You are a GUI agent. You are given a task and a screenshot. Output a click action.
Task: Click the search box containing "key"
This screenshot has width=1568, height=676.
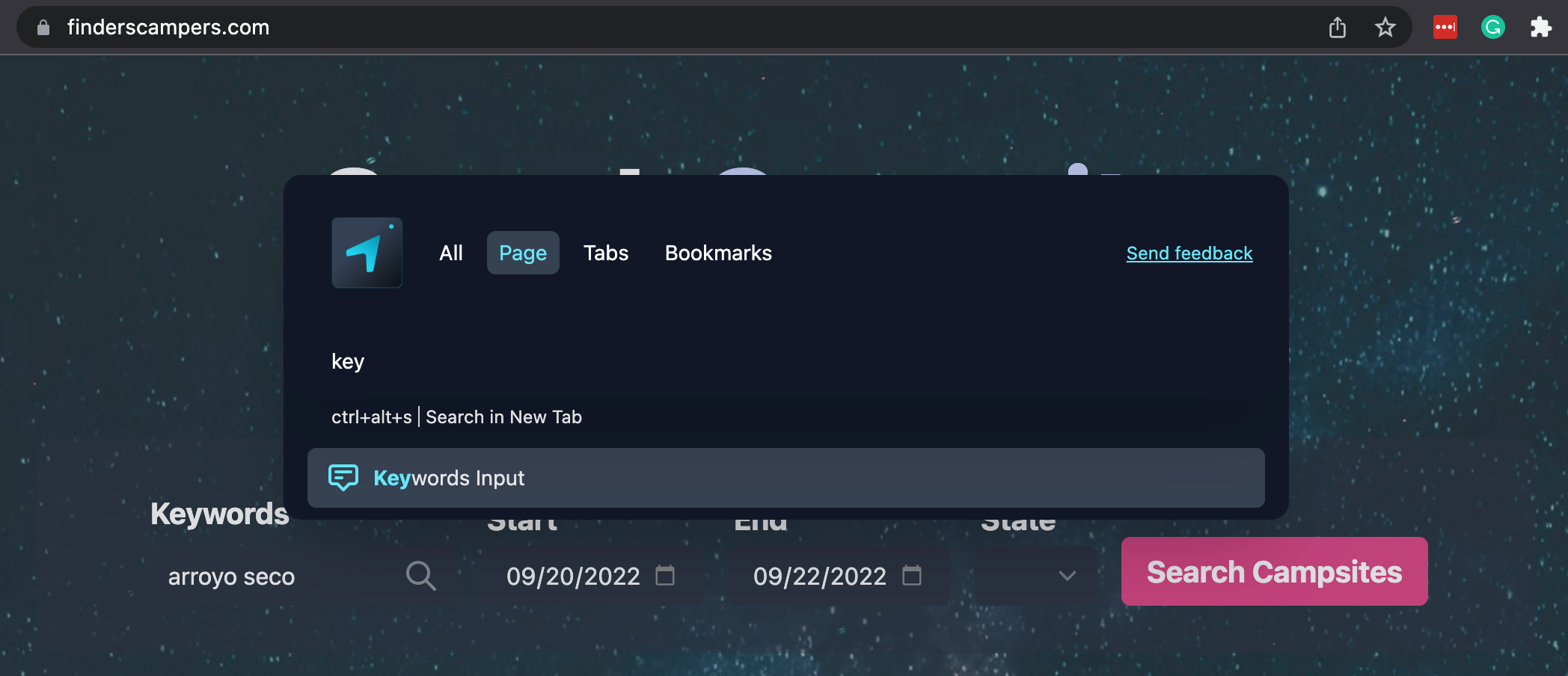pos(748,362)
